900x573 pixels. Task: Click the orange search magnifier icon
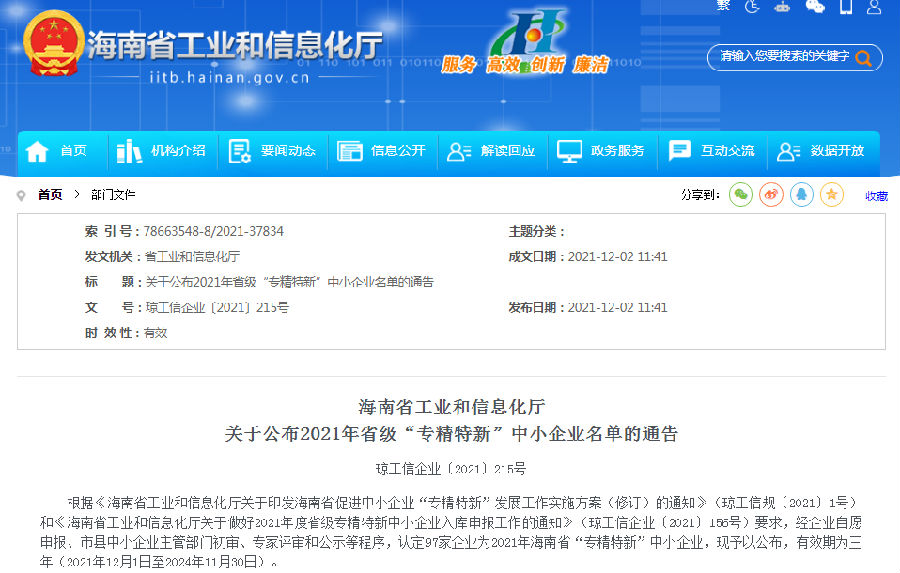862,58
